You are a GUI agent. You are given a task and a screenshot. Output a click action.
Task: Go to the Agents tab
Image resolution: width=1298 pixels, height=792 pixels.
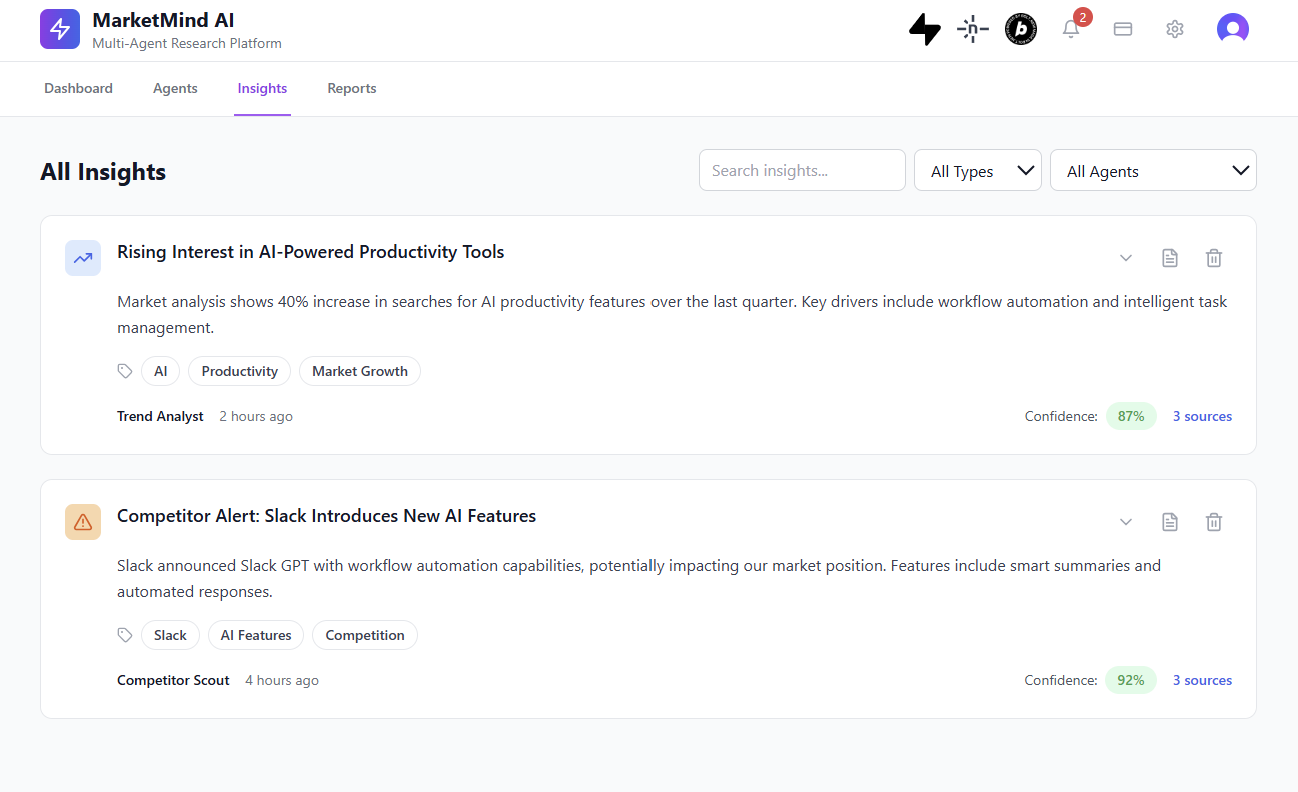pyautogui.click(x=175, y=89)
